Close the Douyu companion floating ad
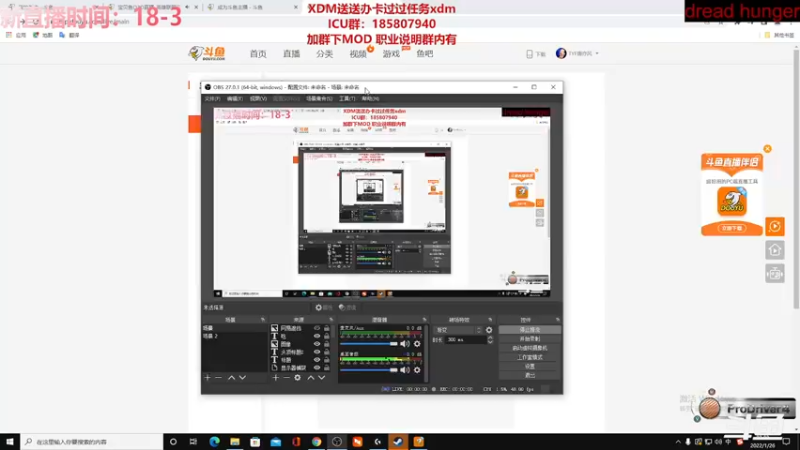 click(767, 148)
